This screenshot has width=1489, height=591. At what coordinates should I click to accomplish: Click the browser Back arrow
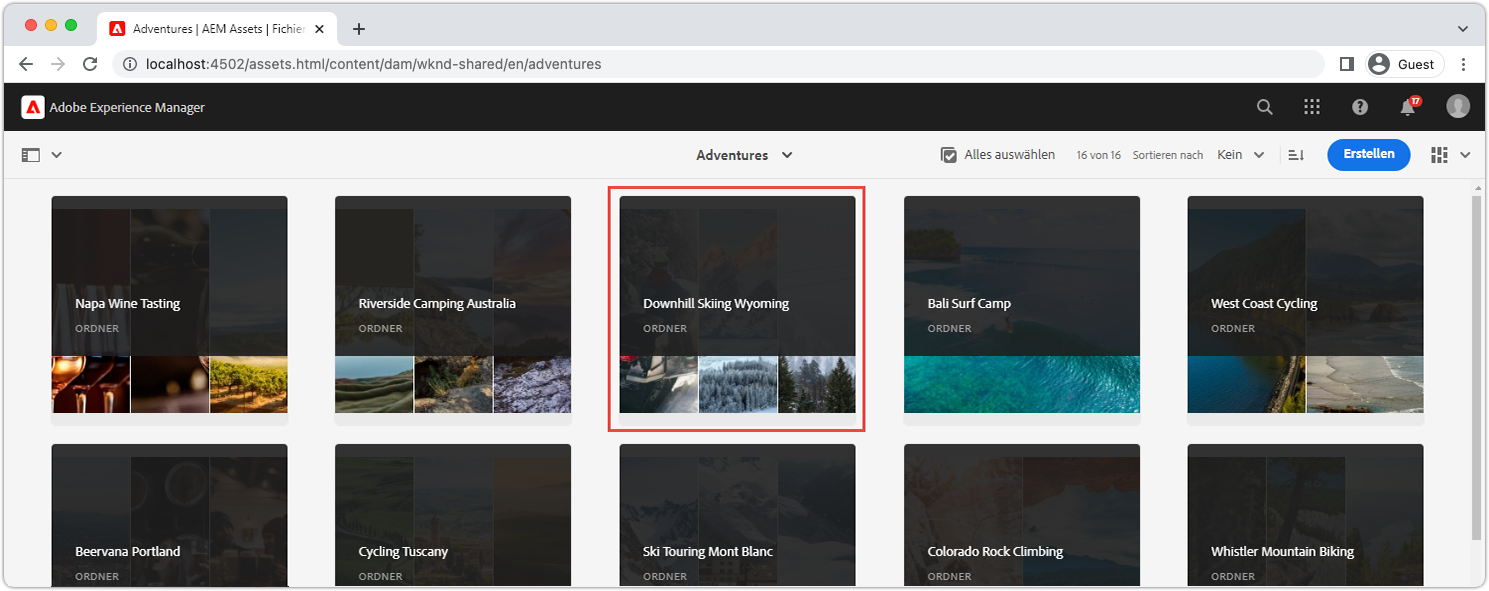coord(26,64)
